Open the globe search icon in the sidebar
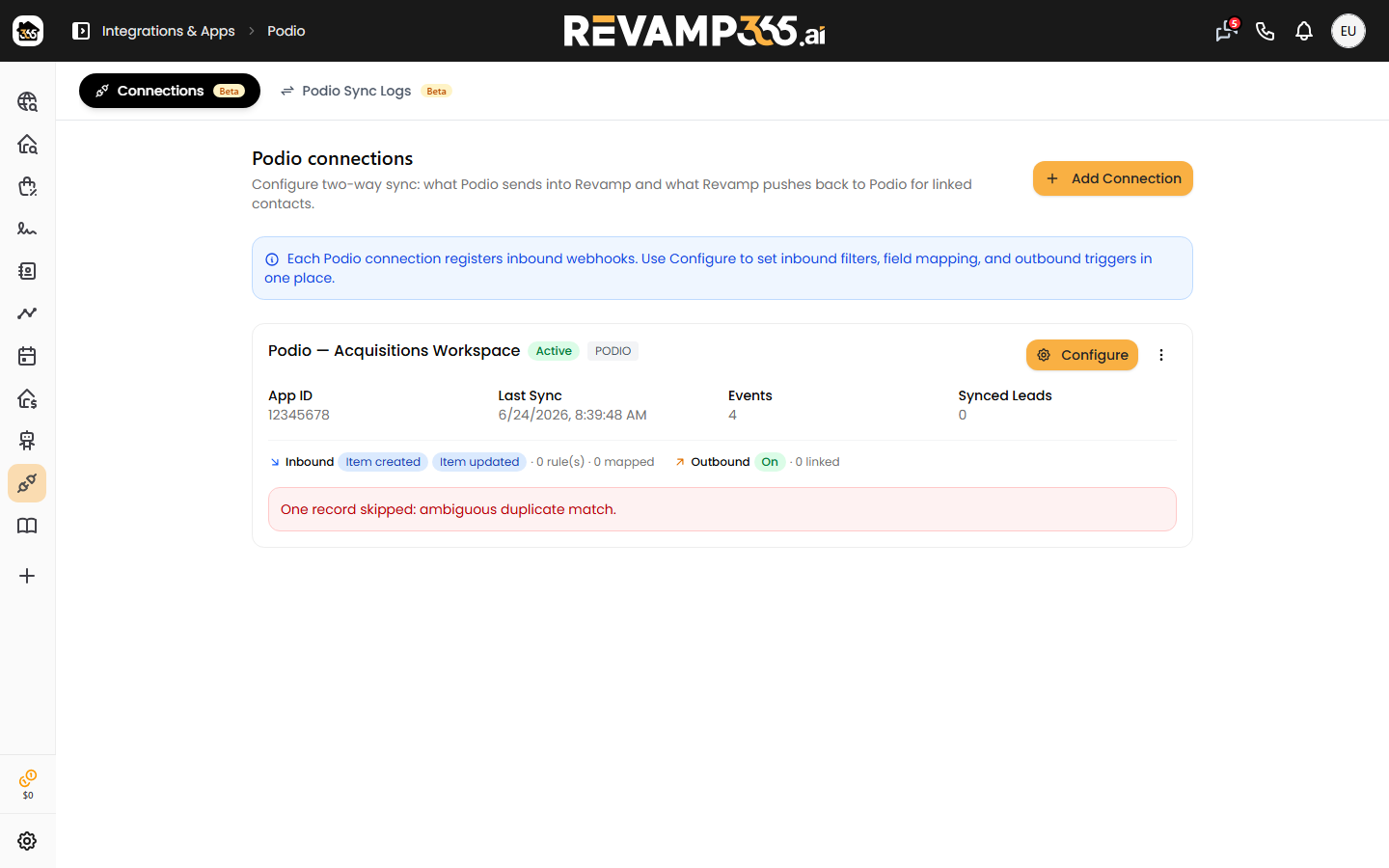This screenshot has width=1389, height=868. point(27,101)
